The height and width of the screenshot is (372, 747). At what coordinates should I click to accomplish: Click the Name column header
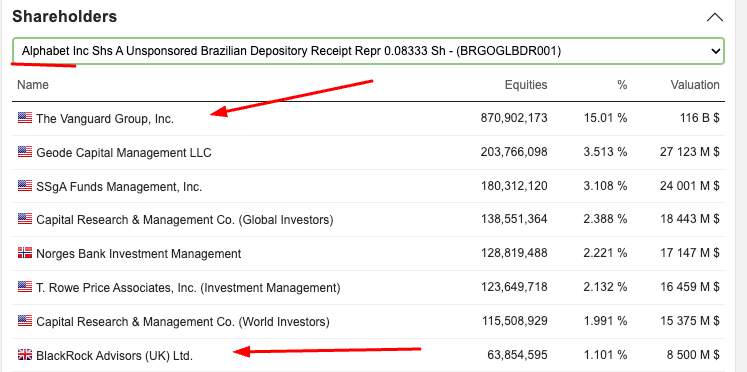click(x=33, y=85)
